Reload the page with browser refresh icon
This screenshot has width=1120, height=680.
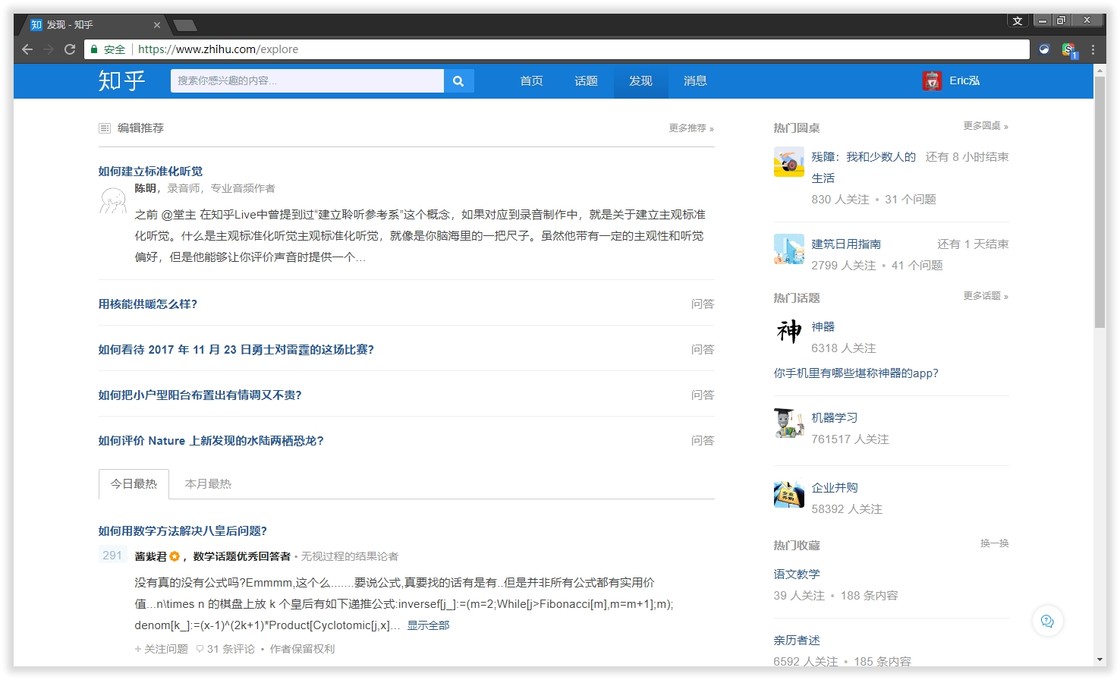point(70,49)
